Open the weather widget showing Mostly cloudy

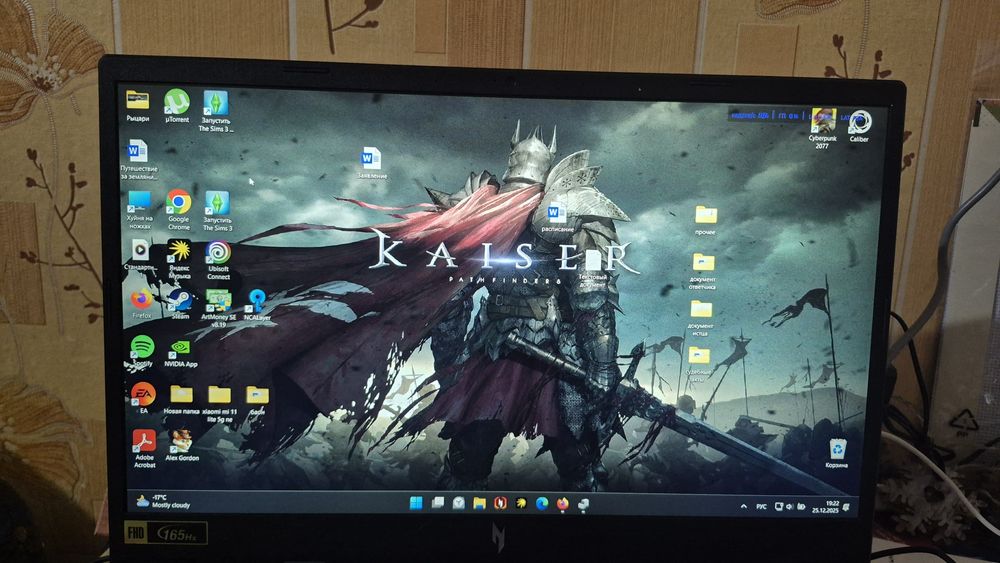pos(163,501)
